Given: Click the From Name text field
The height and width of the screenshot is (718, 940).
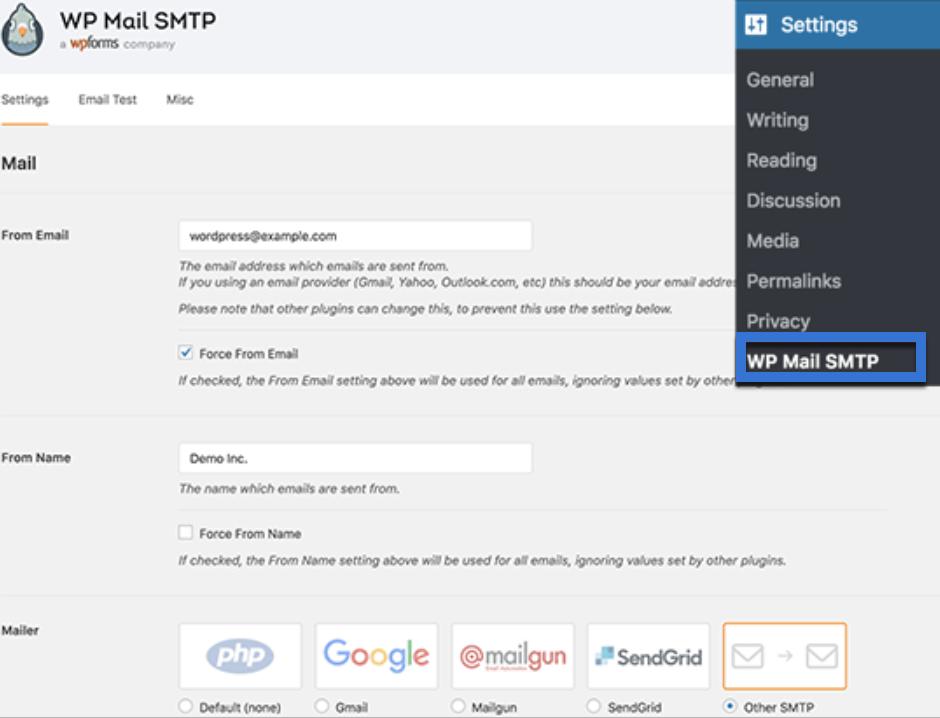Looking at the screenshot, I should [x=355, y=458].
